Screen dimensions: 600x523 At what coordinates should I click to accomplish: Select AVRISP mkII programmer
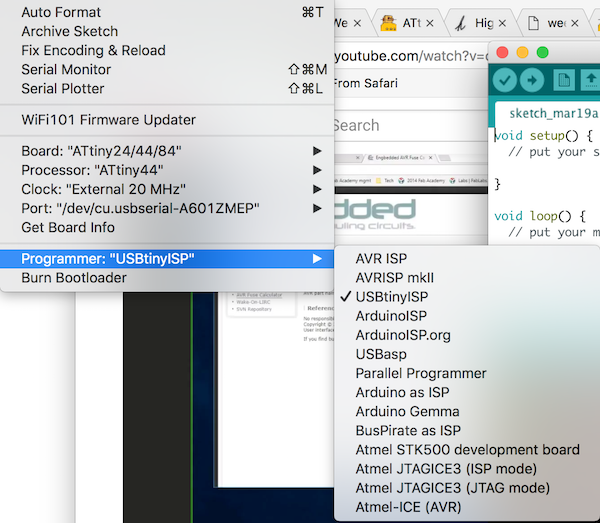tap(467, 278)
